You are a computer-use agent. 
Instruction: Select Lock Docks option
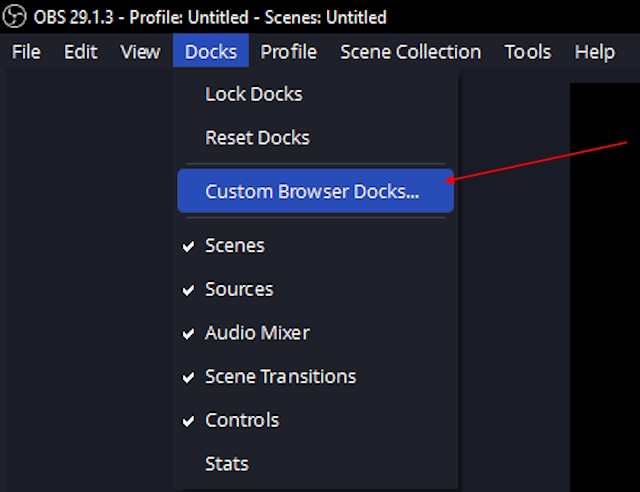pos(254,94)
